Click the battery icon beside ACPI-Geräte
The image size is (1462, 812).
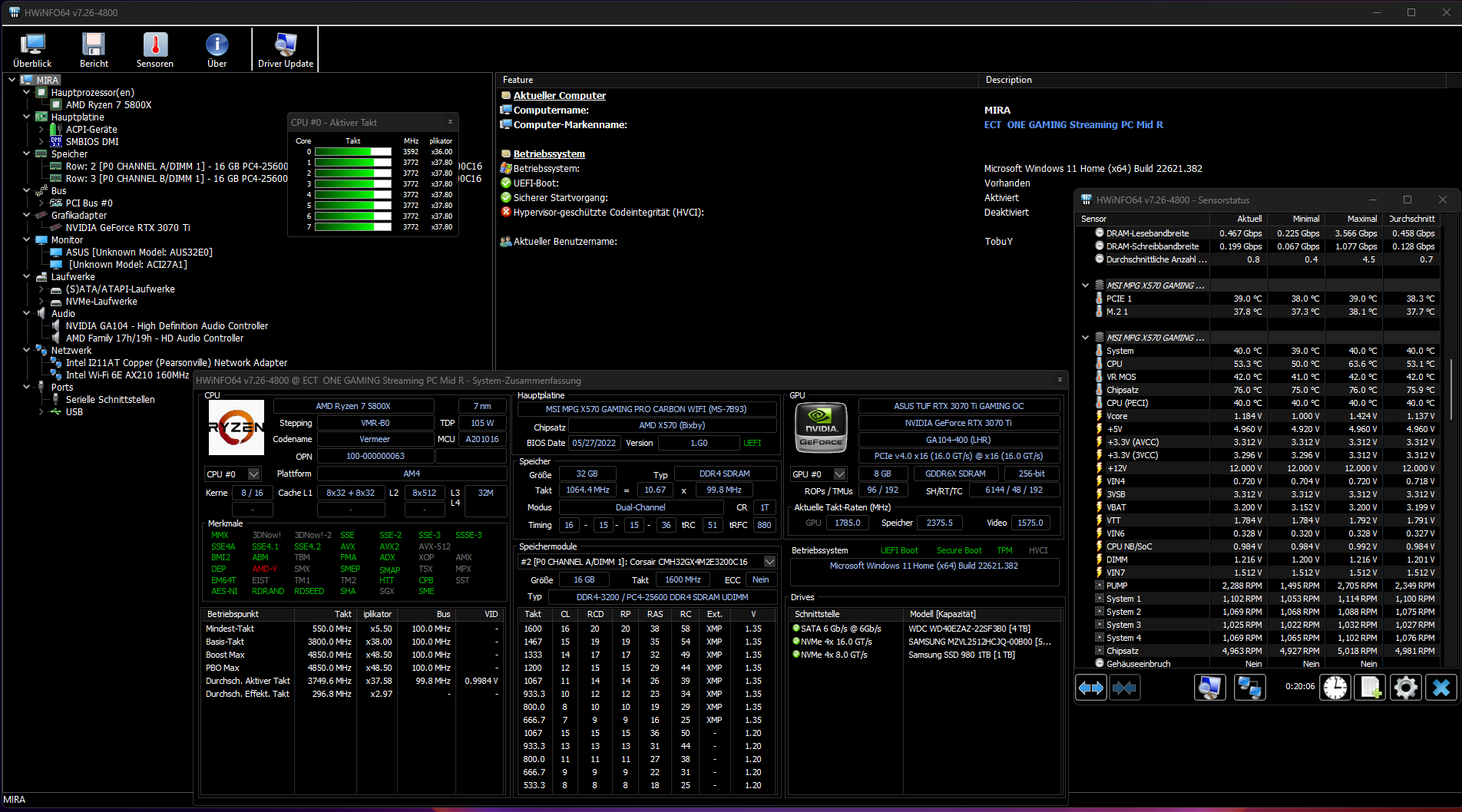pyautogui.click(x=56, y=130)
